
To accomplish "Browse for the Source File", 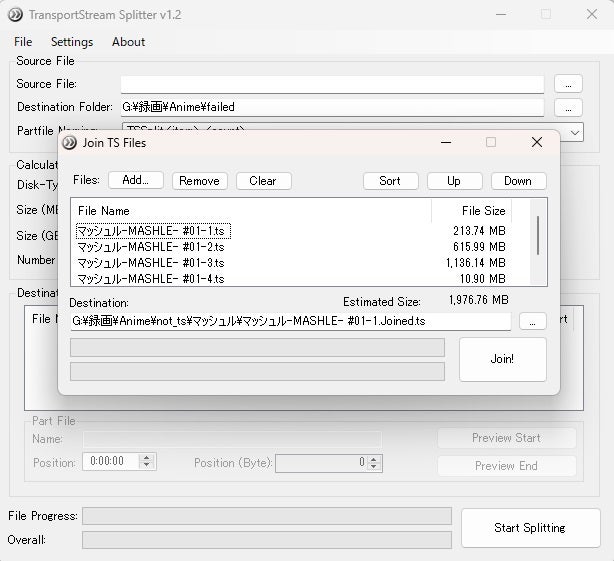I will (567, 84).
